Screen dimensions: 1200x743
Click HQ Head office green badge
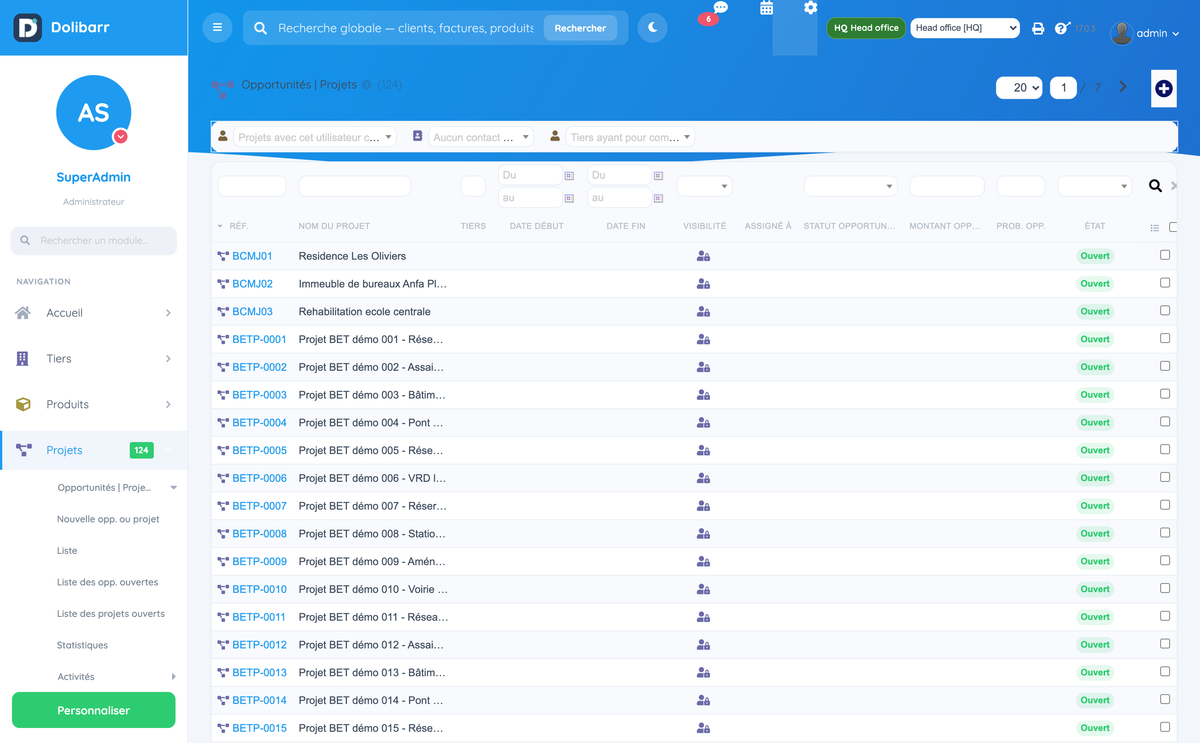point(866,28)
